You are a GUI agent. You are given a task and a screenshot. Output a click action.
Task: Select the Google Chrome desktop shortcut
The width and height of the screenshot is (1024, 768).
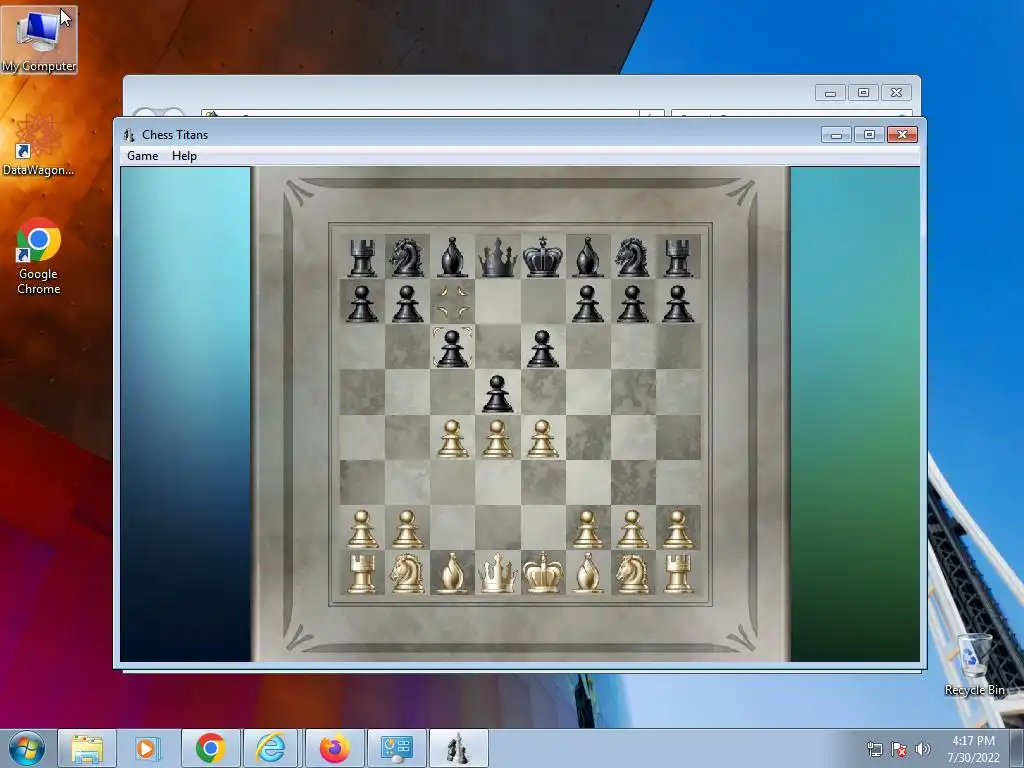[39, 256]
